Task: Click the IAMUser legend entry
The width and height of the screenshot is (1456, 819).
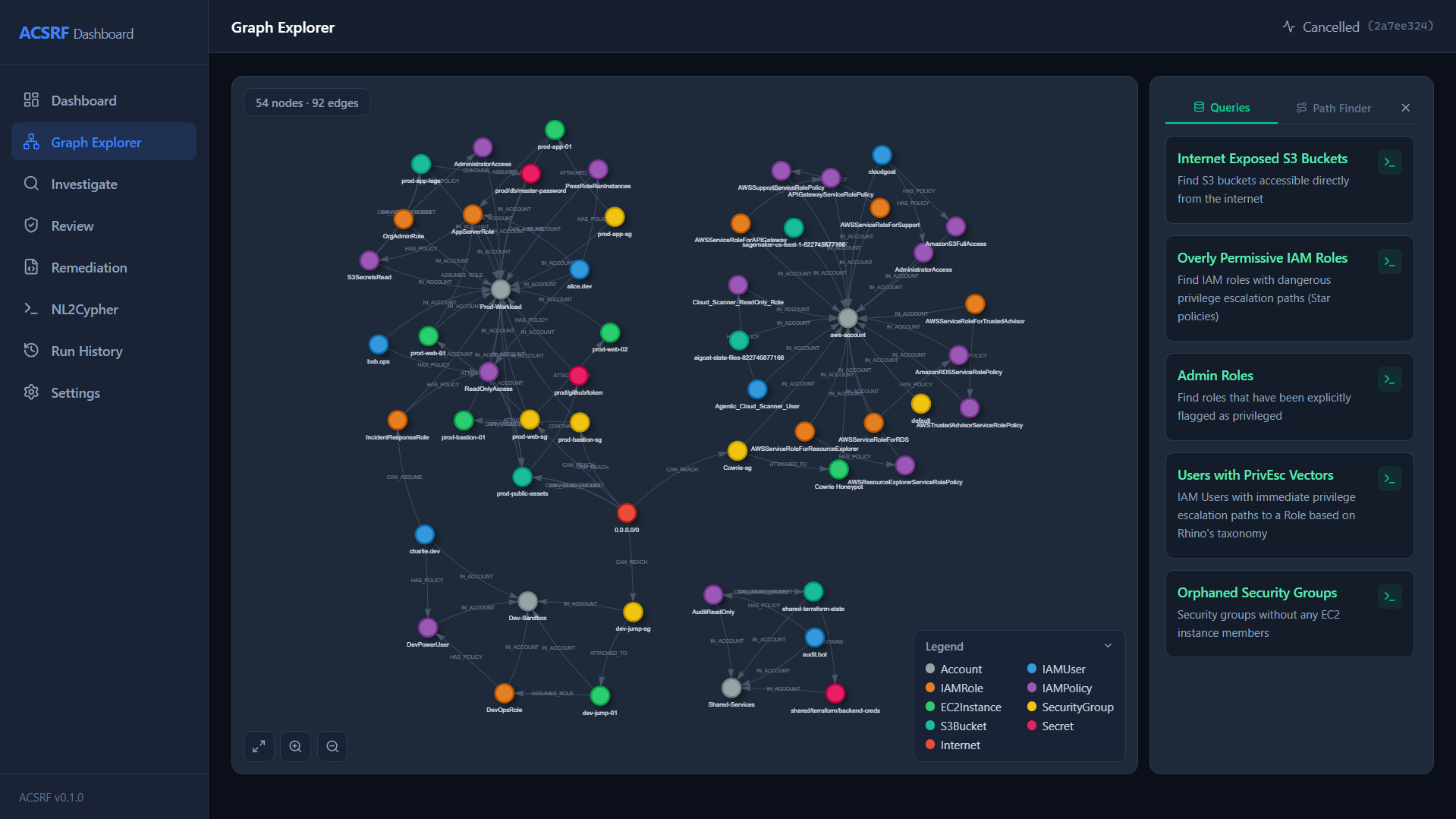Action: click(1056, 669)
